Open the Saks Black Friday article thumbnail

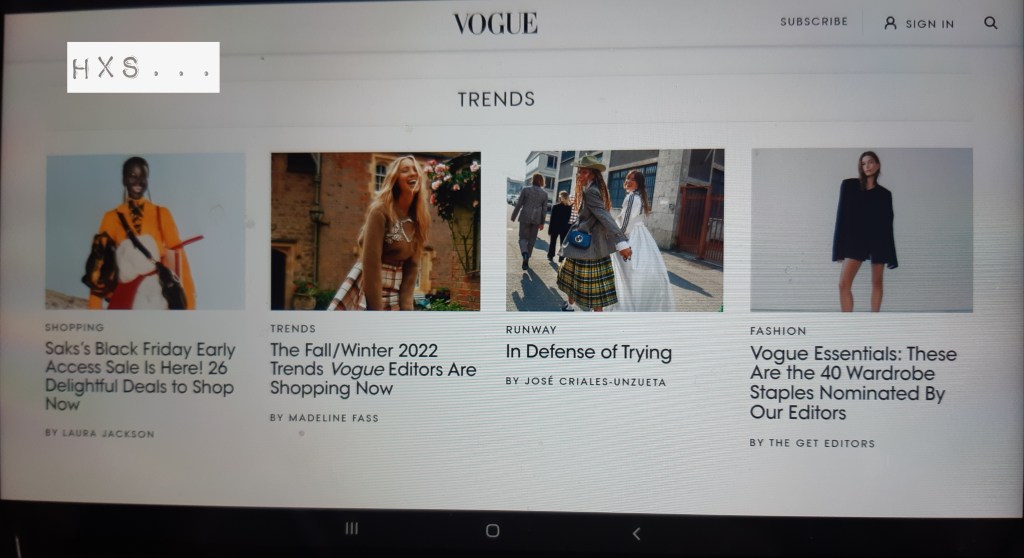(x=145, y=231)
